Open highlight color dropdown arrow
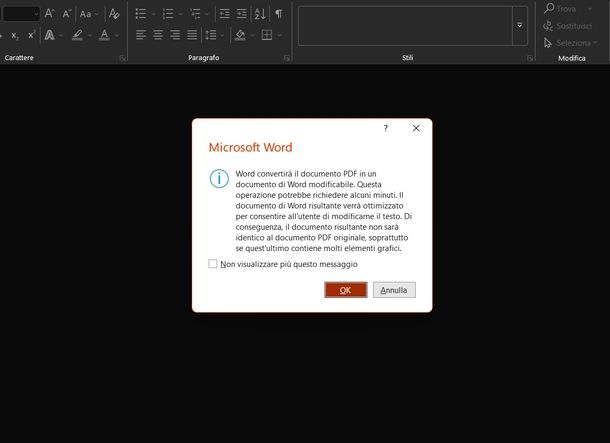The width and height of the screenshot is (610, 443). [89, 35]
